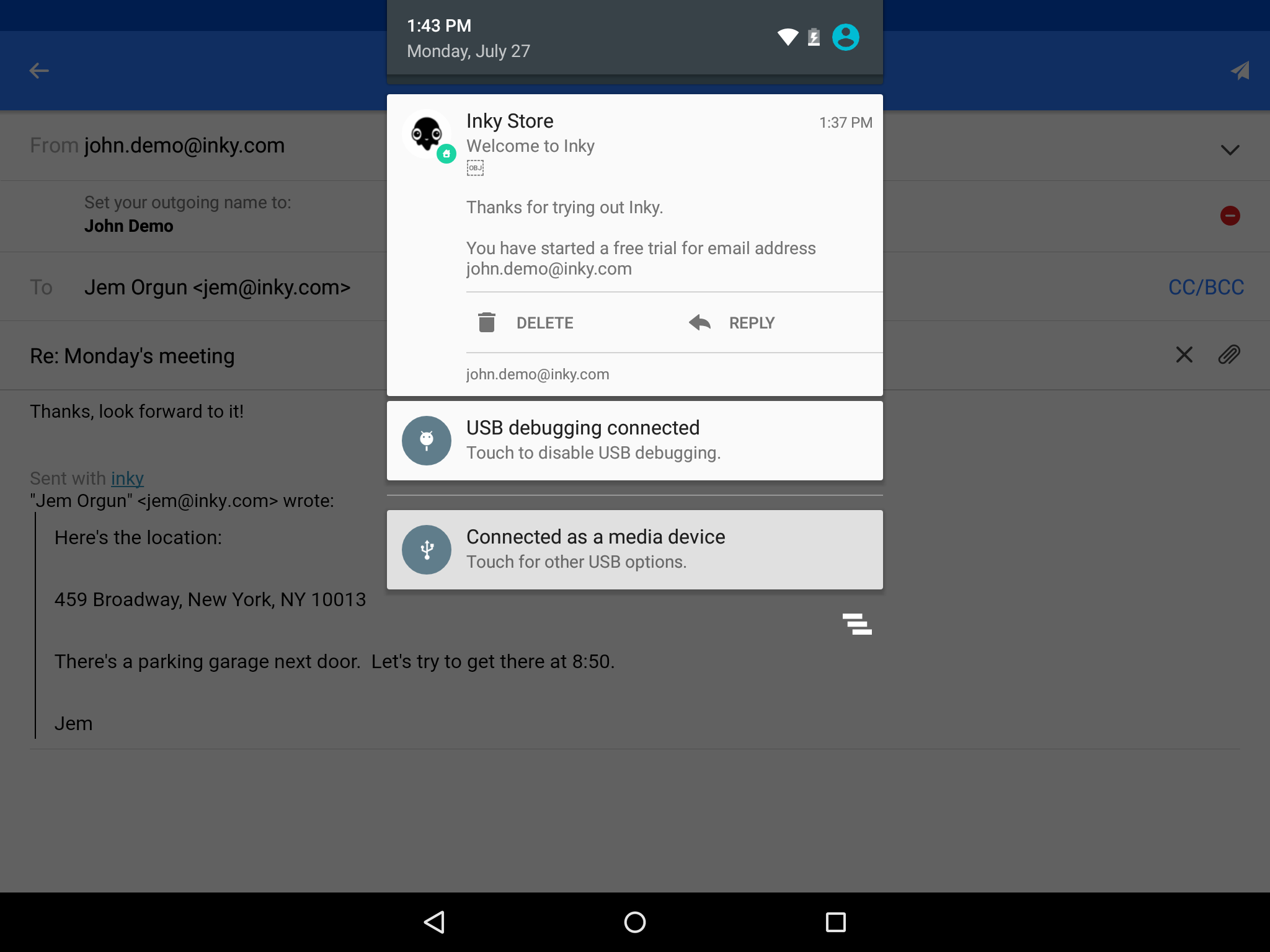Show CC/BCC fields
The width and height of the screenshot is (1270, 952).
tap(1206, 287)
